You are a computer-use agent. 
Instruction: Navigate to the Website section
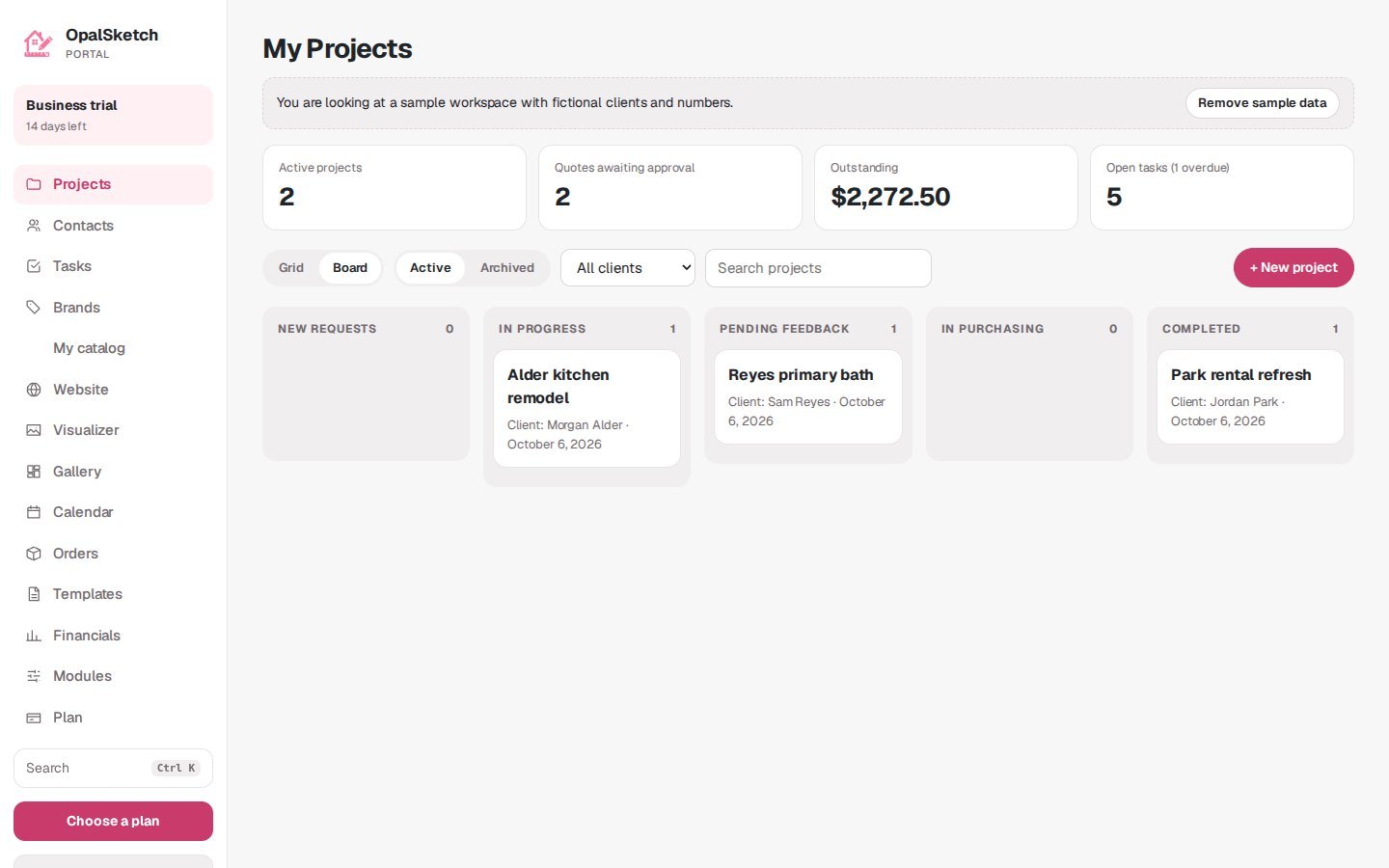click(x=113, y=390)
